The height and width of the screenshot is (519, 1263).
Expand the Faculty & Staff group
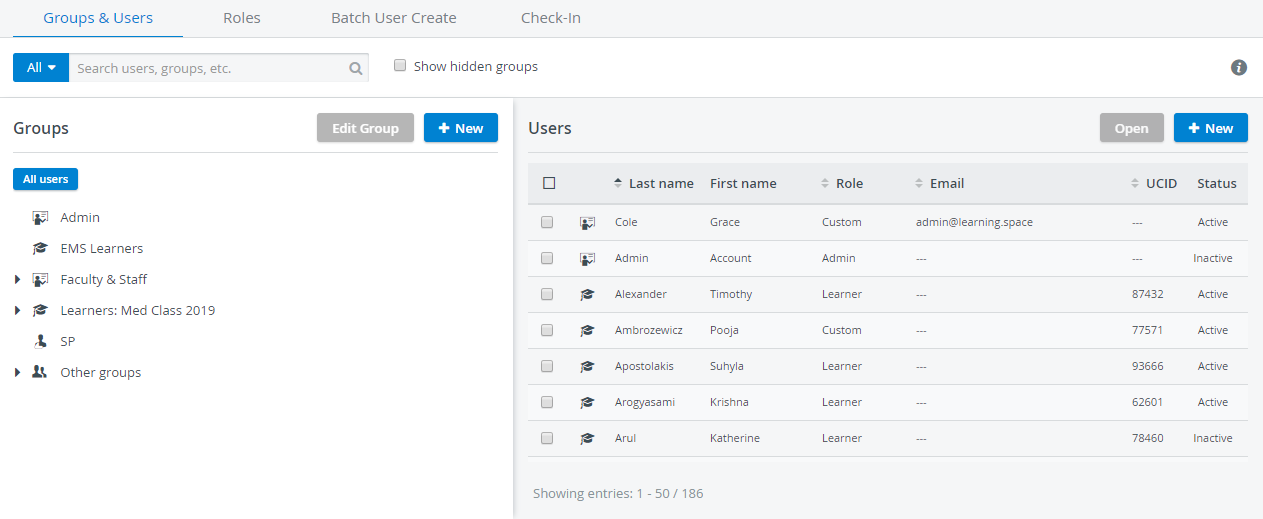pyautogui.click(x=18, y=280)
